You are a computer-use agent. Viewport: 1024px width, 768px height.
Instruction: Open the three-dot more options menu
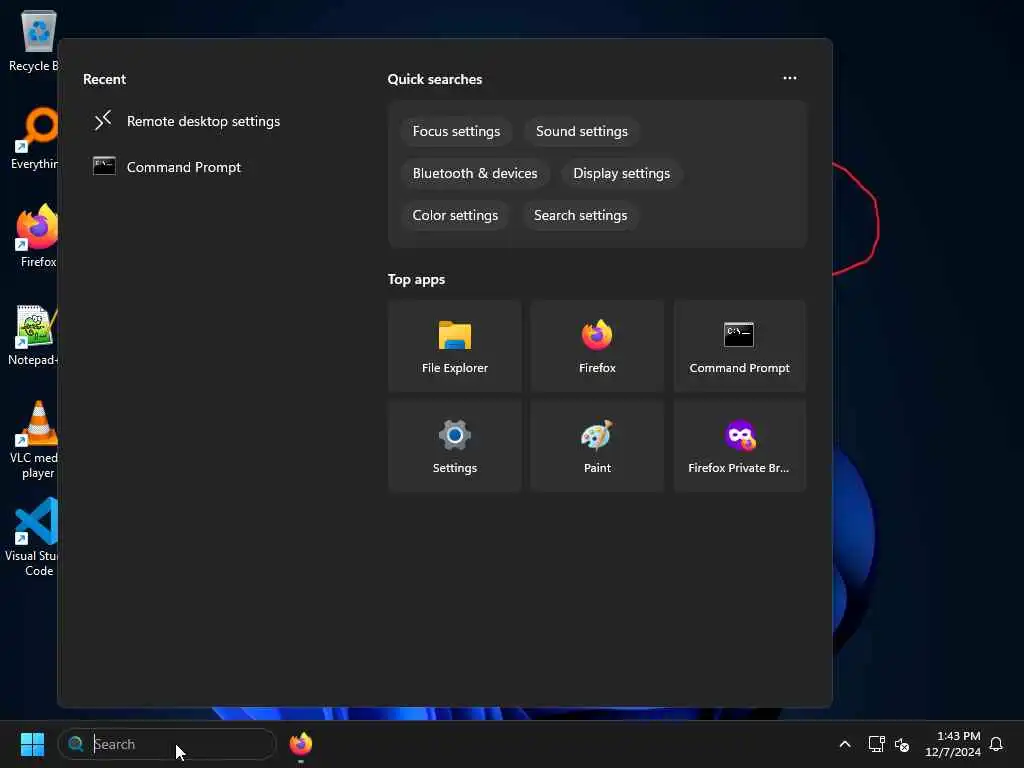pos(790,78)
